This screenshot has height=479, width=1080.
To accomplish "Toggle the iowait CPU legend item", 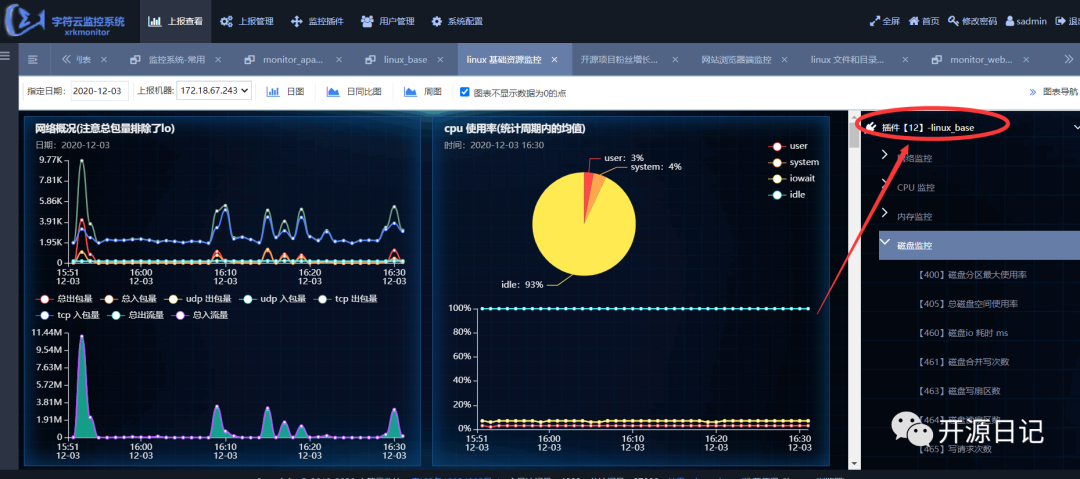I will (793, 179).
